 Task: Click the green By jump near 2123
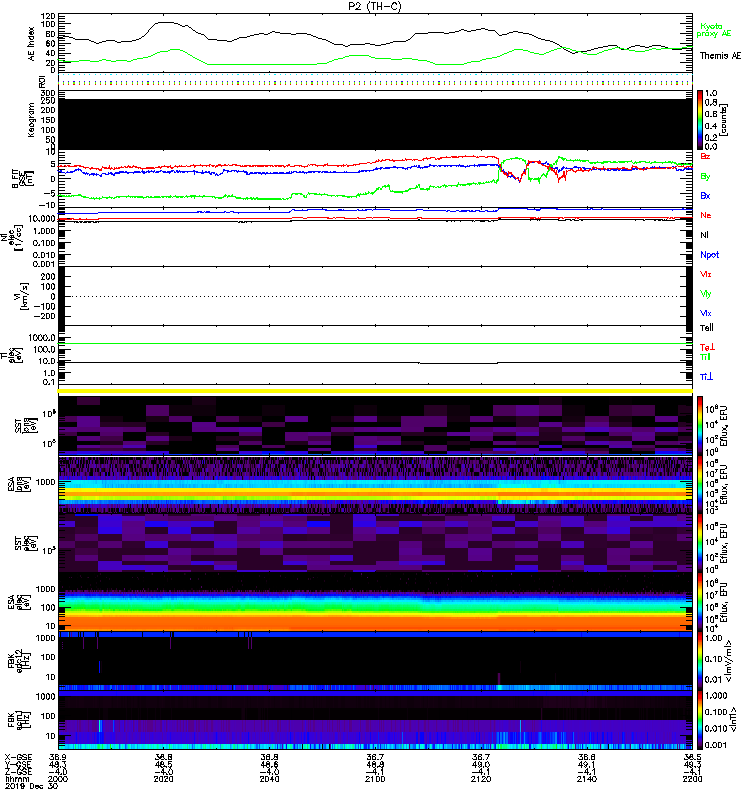498,170
